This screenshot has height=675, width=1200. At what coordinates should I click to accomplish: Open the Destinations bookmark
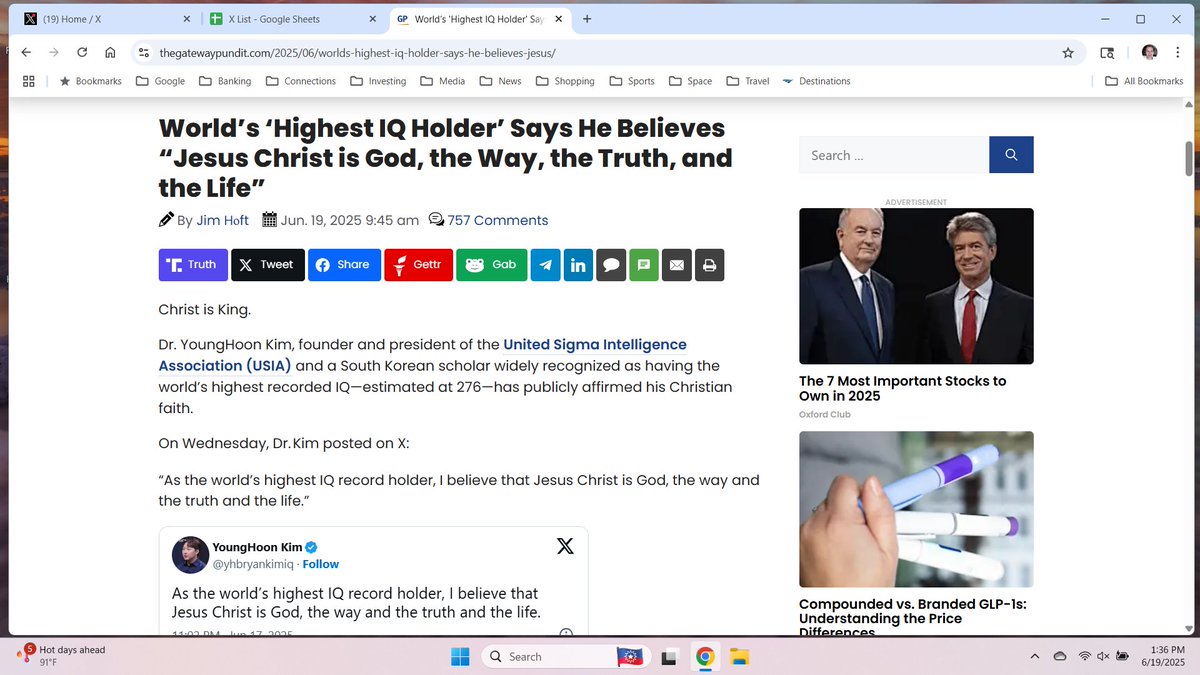pos(816,81)
